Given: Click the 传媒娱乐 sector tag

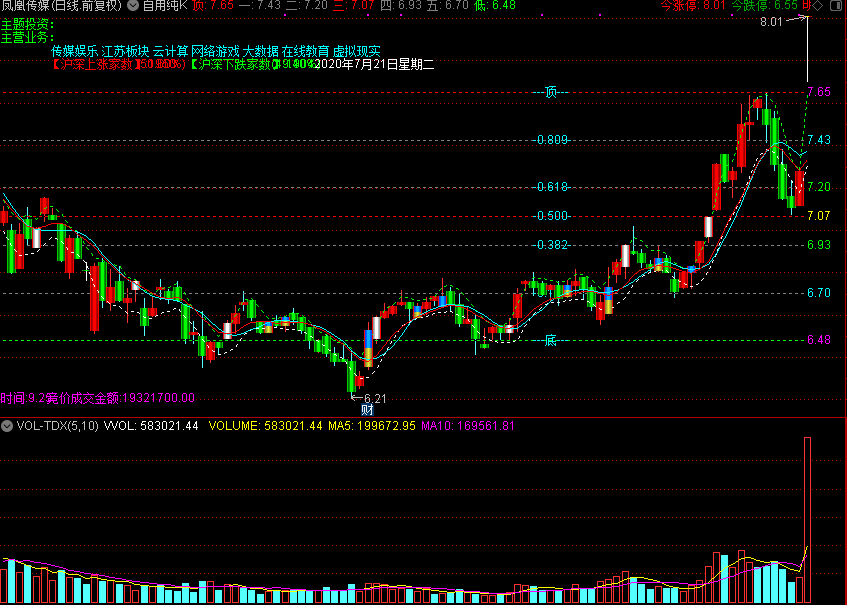Looking at the screenshot, I should tap(75, 51).
